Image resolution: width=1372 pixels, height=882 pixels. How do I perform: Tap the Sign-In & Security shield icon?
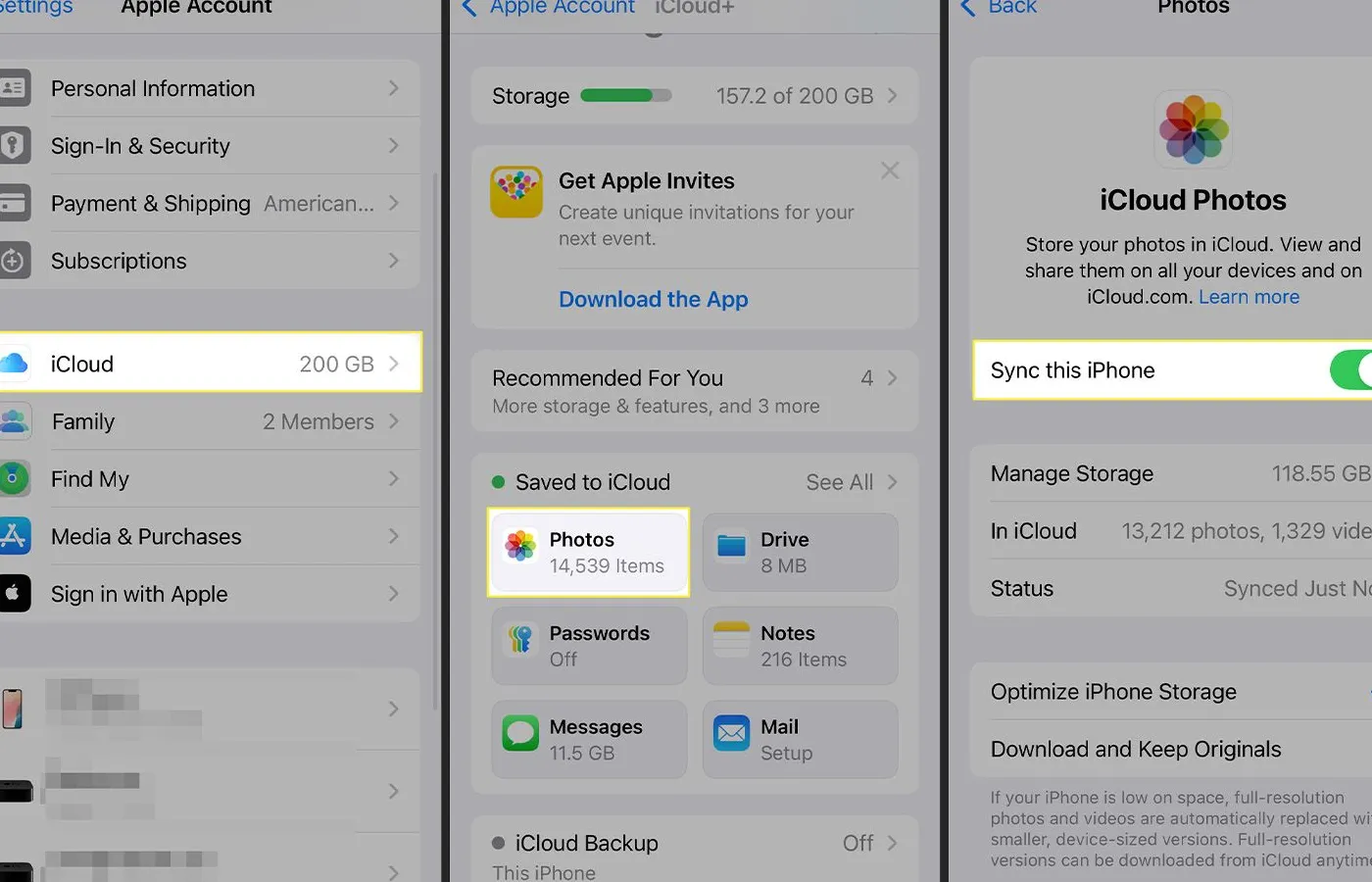click(x=13, y=146)
